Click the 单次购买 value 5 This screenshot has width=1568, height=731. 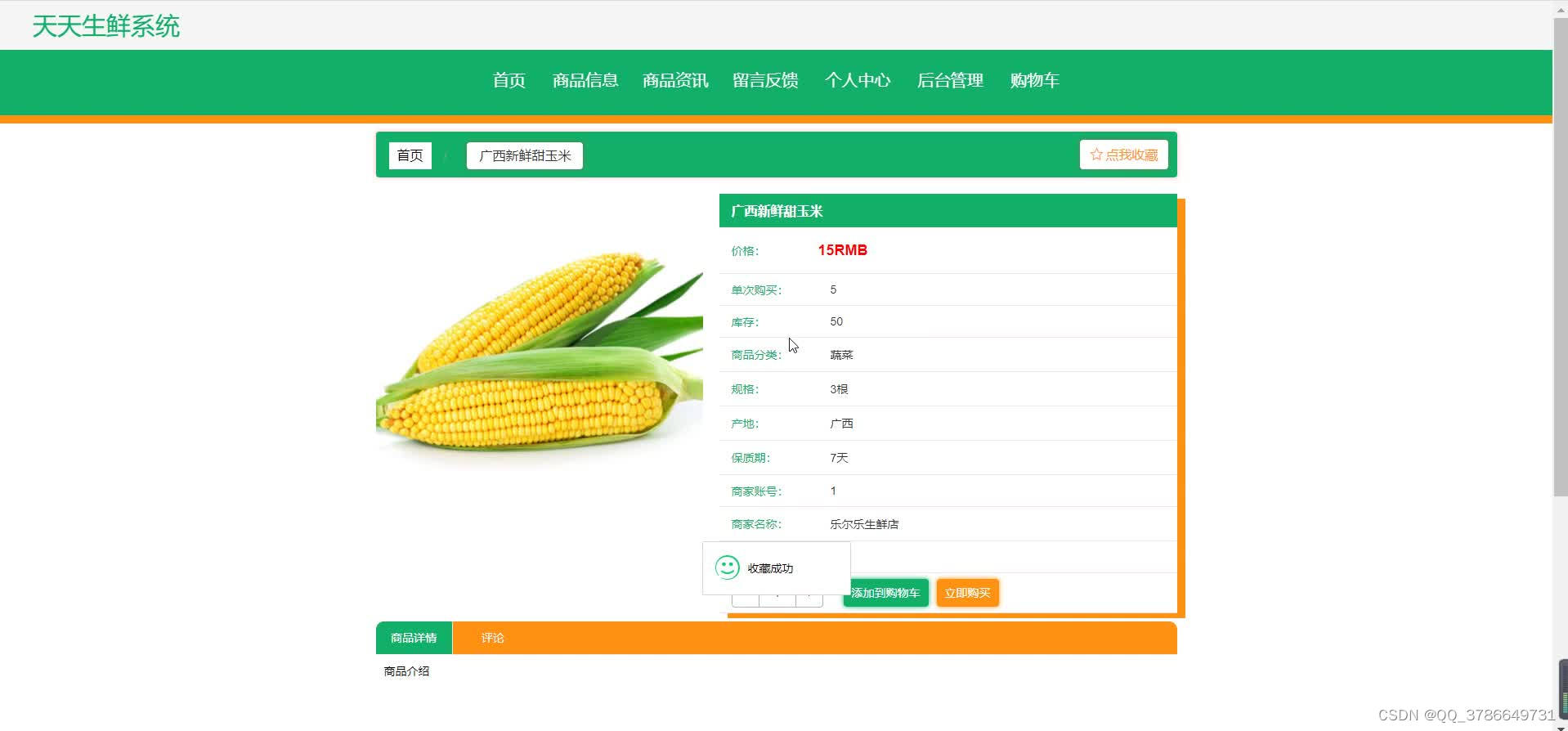point(833,289)
